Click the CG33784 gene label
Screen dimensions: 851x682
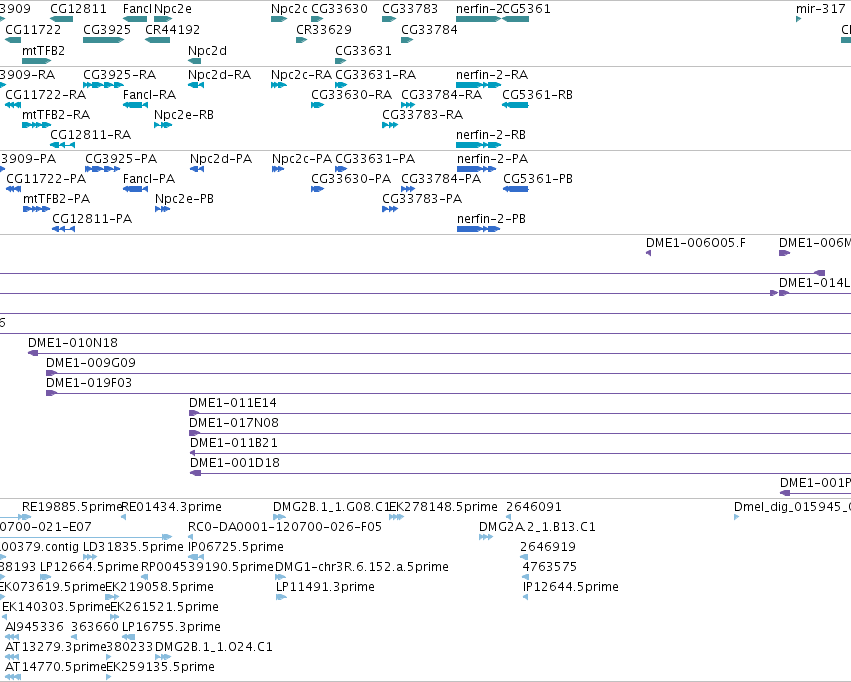click(429, 29)
